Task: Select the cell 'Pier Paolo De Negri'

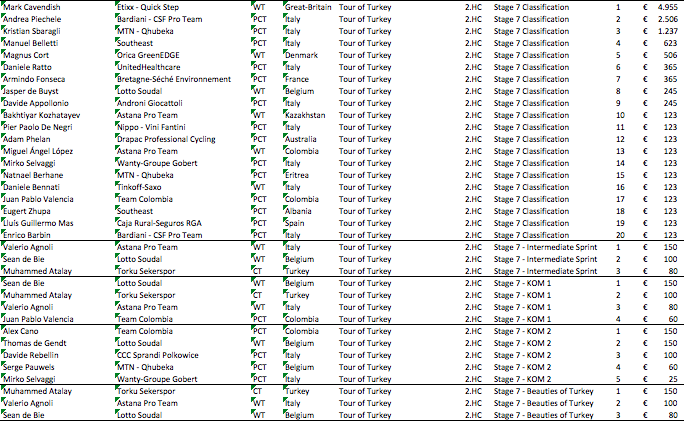Action: tap(38, 127)
